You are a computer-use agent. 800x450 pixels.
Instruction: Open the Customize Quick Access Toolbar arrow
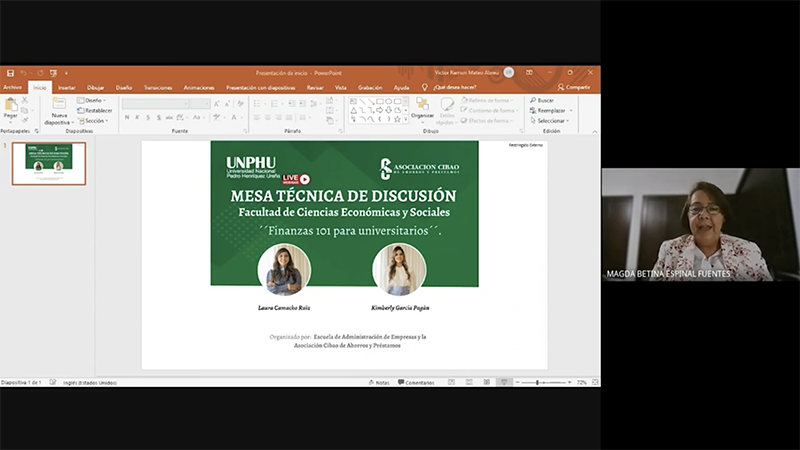coord(66,73)
